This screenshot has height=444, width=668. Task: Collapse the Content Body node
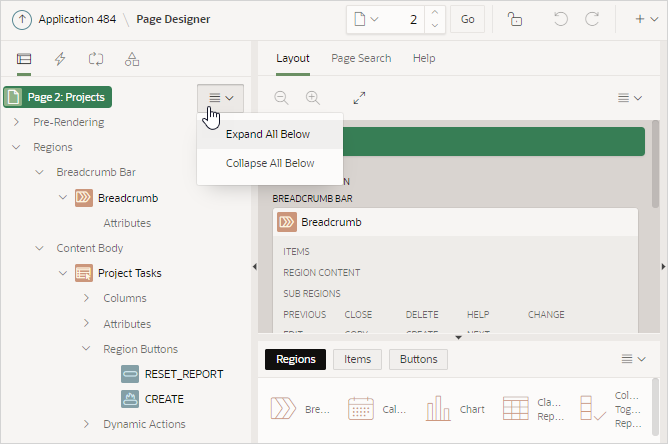point(39,248)
